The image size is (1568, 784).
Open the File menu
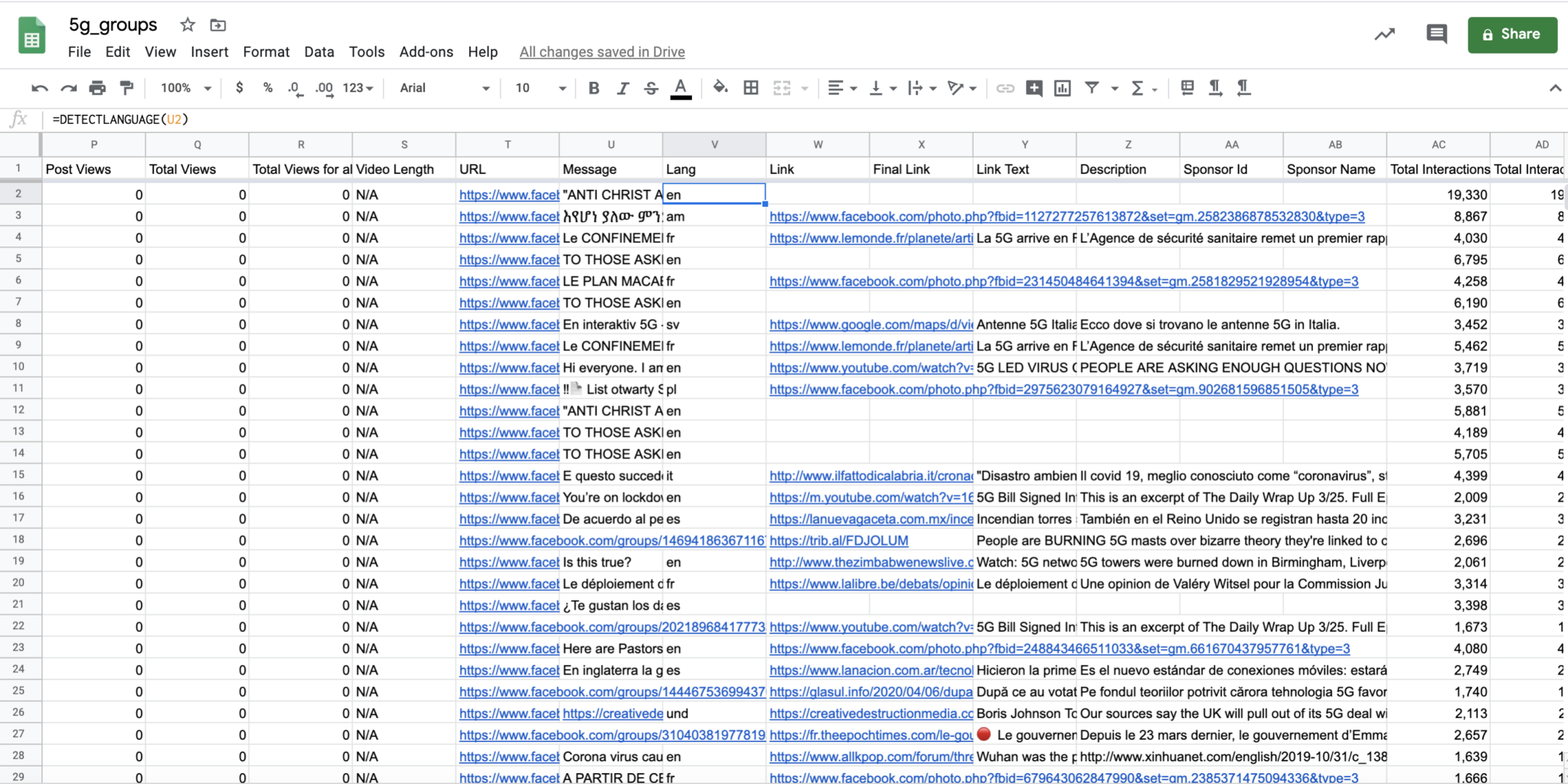tap(80, 52)
